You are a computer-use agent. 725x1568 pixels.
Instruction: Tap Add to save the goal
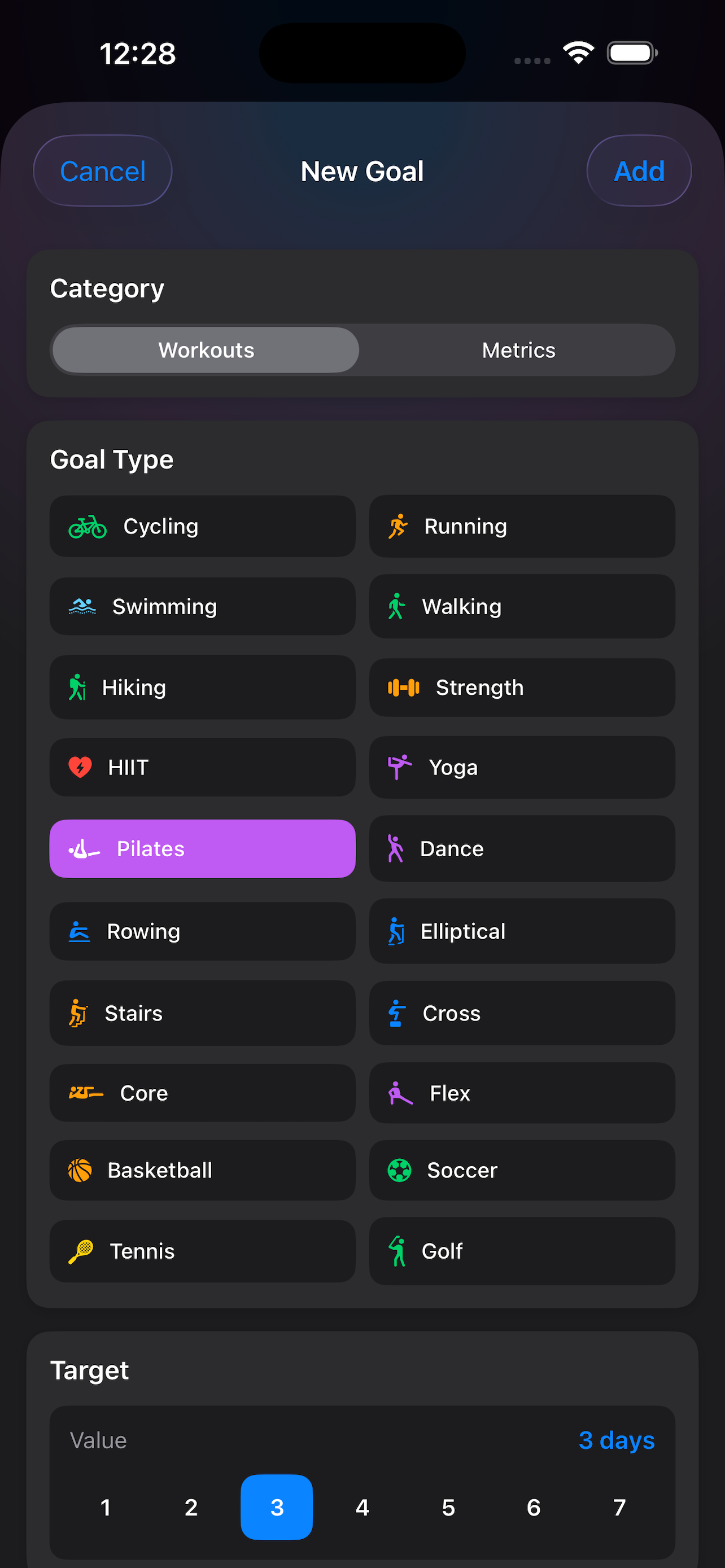[x=638, y=171]
